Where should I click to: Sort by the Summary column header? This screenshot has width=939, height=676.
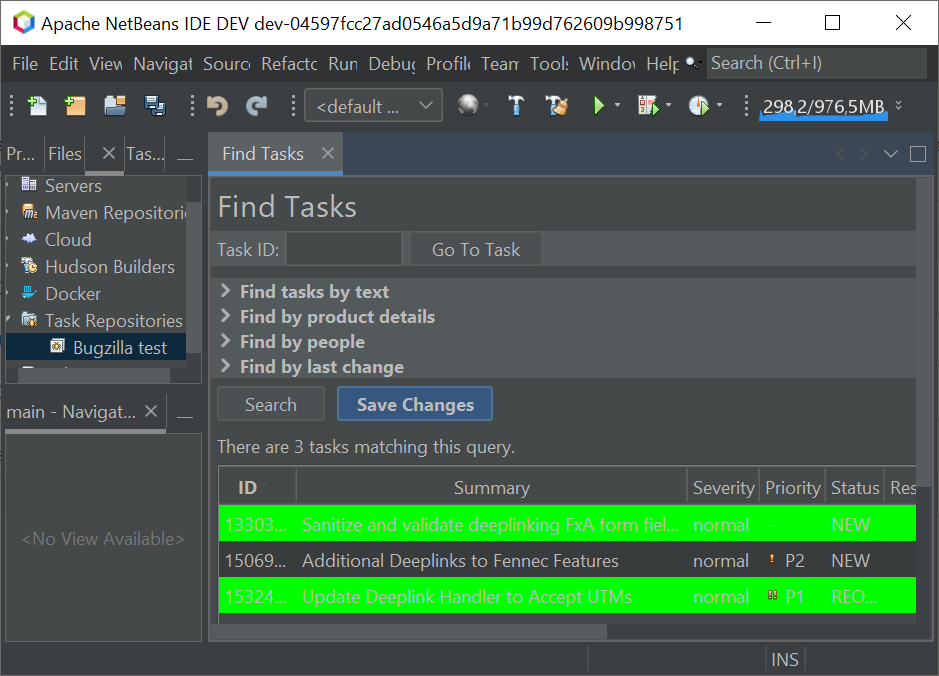[491, 487]
